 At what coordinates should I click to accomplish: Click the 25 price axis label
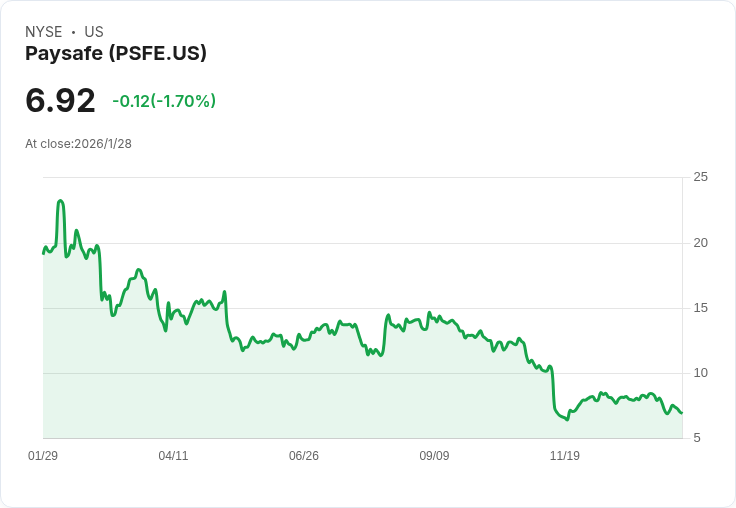pyautogui.click(x=701, y=177)
